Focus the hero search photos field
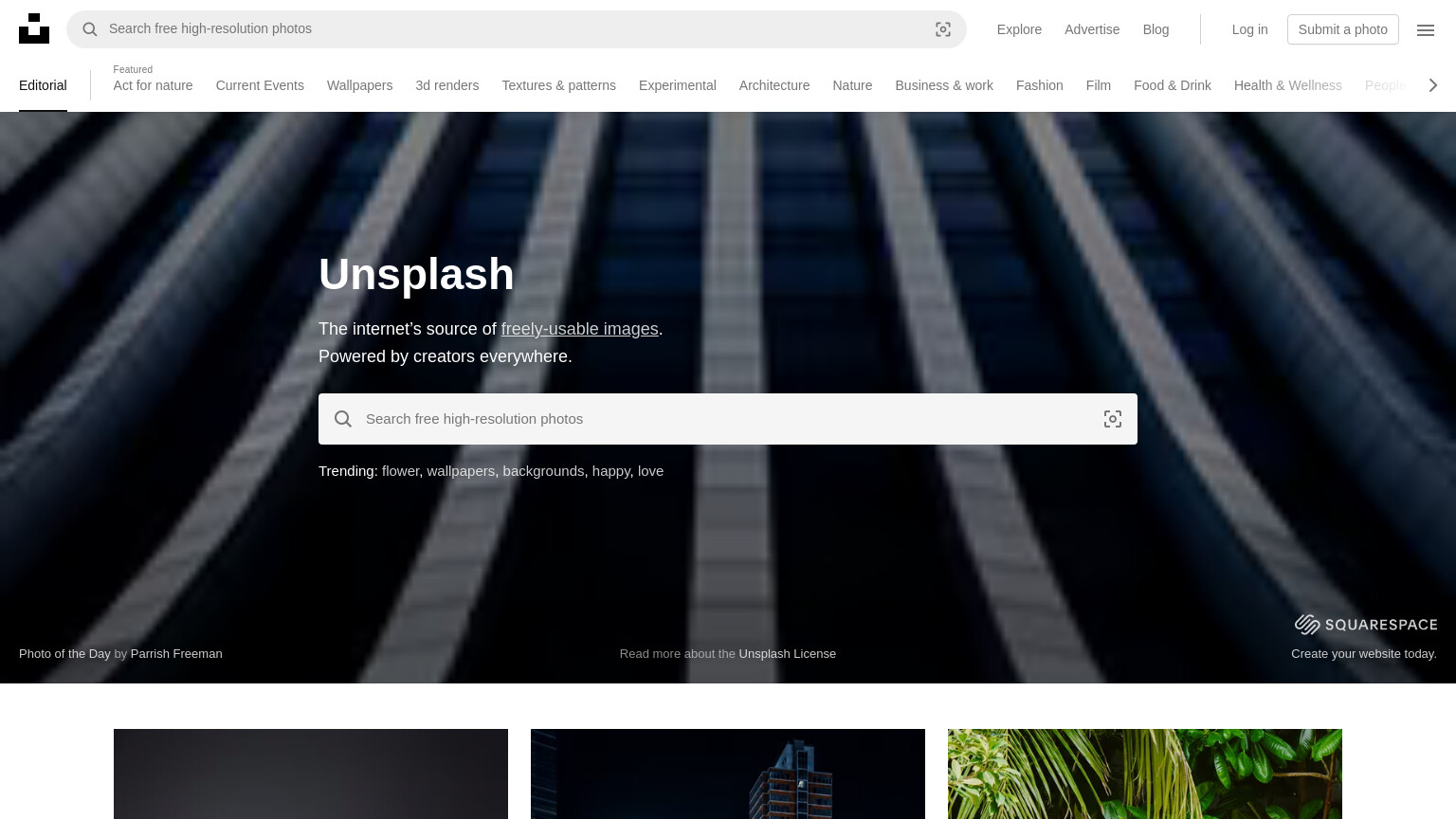This screenshot has height=819, width=1456. click(728, 419)
